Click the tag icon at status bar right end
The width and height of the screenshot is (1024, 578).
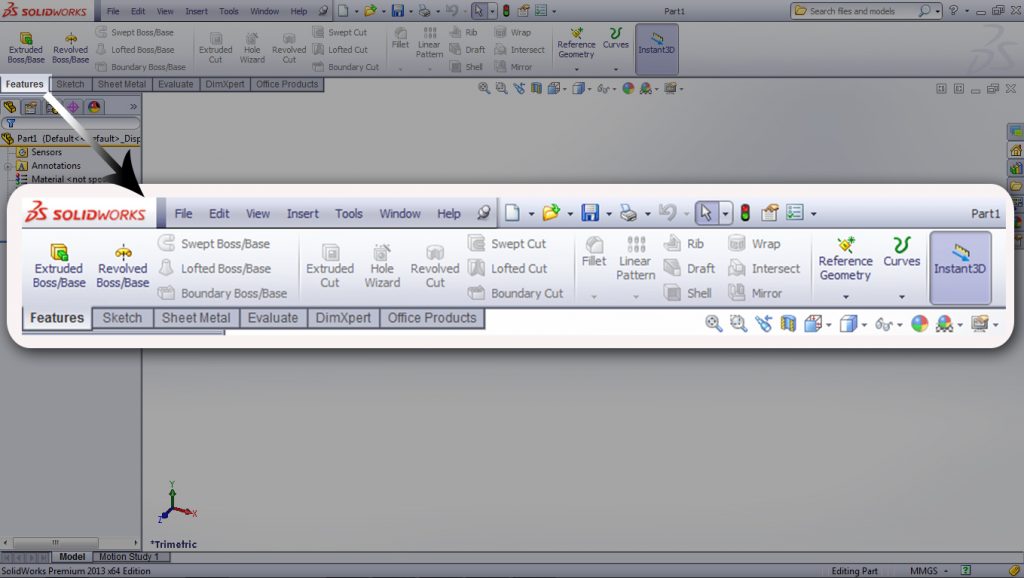tap(1014, 571)
